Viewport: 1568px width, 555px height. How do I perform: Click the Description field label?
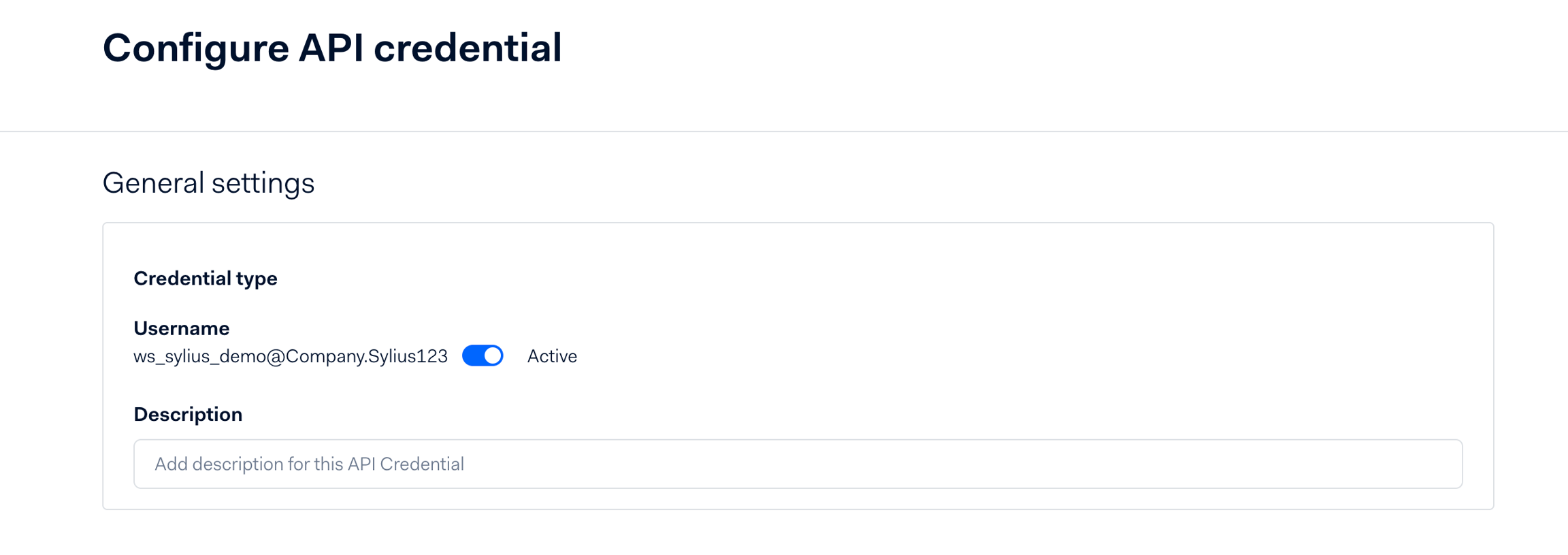(188, 414)
